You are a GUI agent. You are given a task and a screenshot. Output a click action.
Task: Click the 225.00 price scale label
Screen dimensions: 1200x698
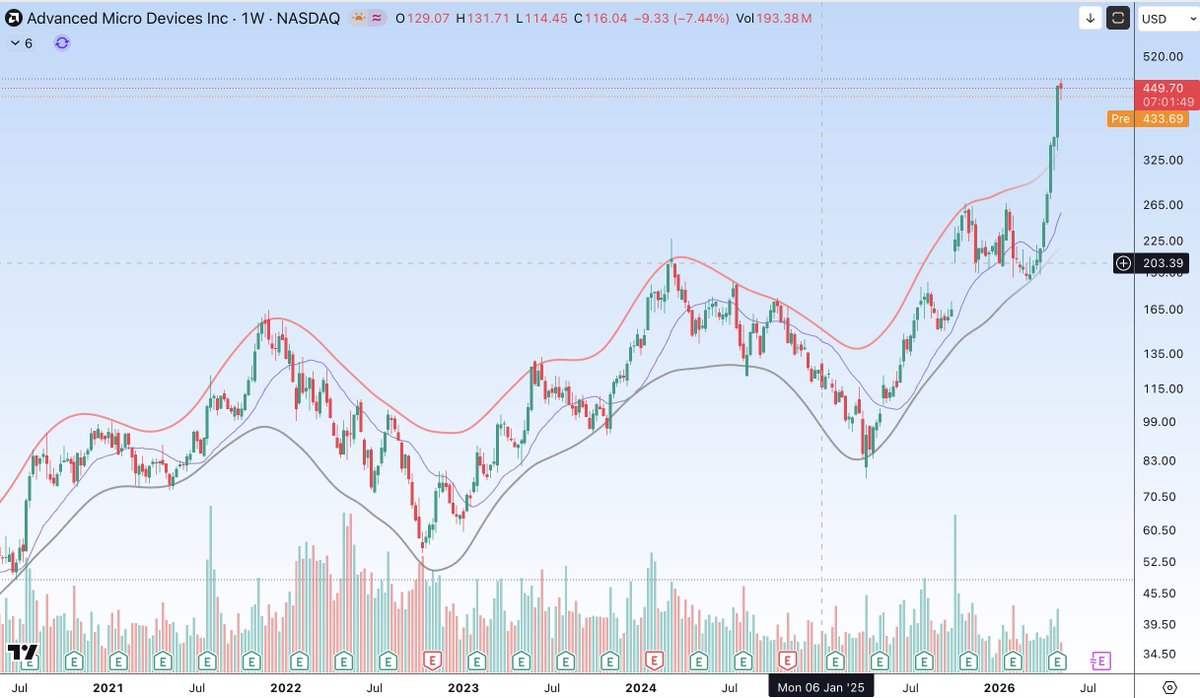pyautogui.click(x=1163, y=241)
